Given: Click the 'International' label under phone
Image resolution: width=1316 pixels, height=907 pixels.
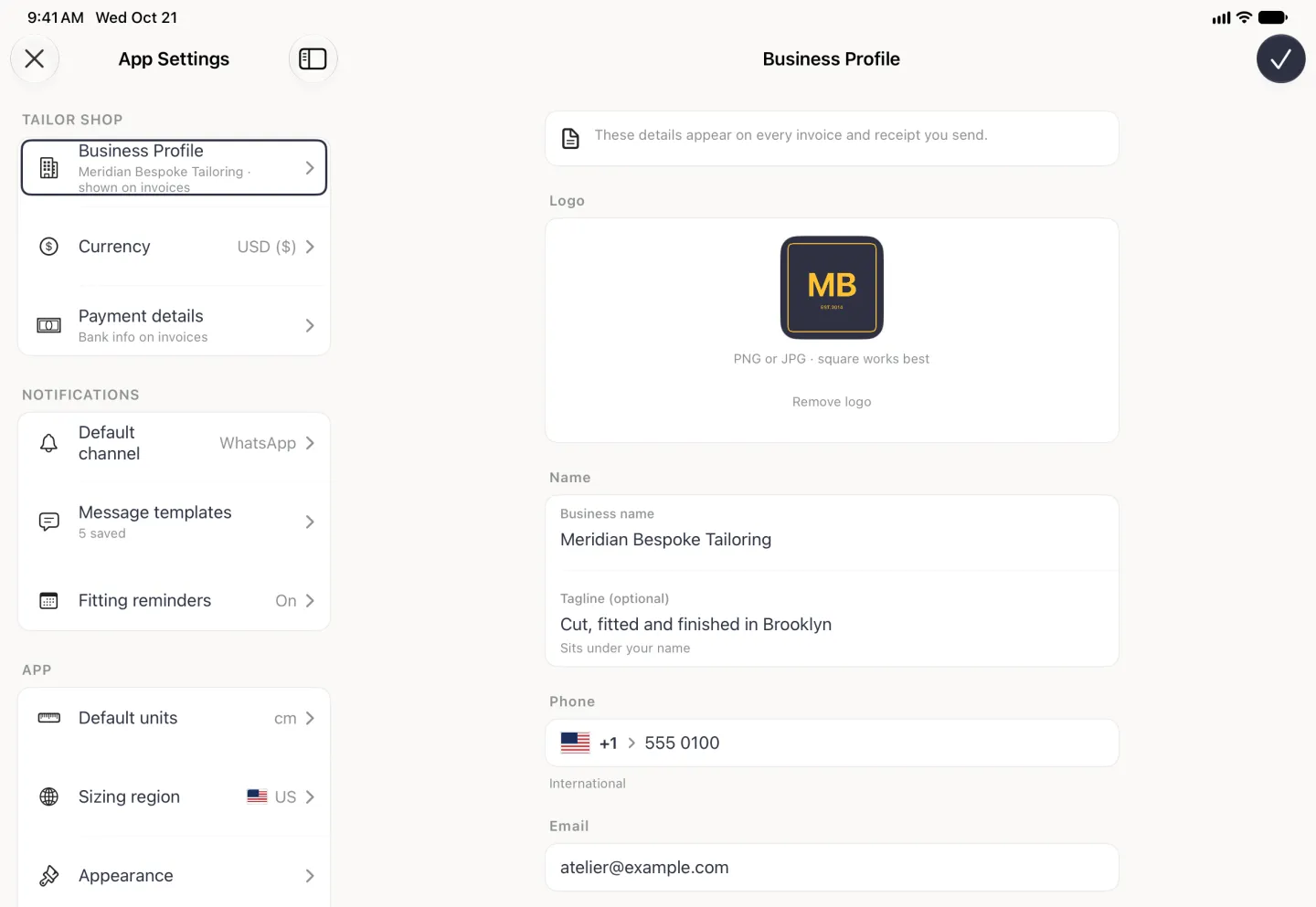Looking at the screenshot, I should coord(588,784).
